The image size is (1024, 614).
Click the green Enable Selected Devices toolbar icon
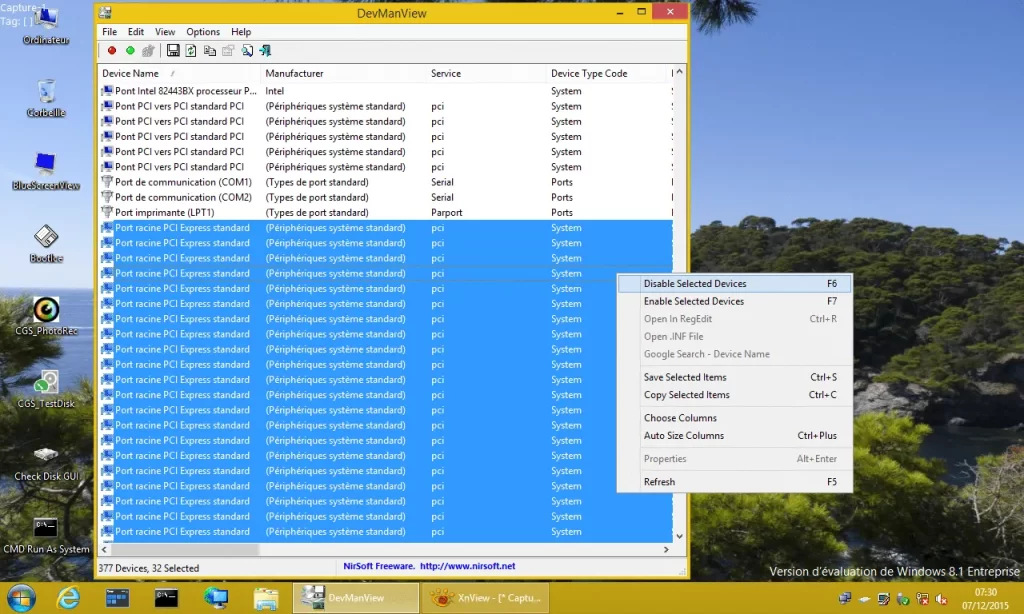(130, 50)
